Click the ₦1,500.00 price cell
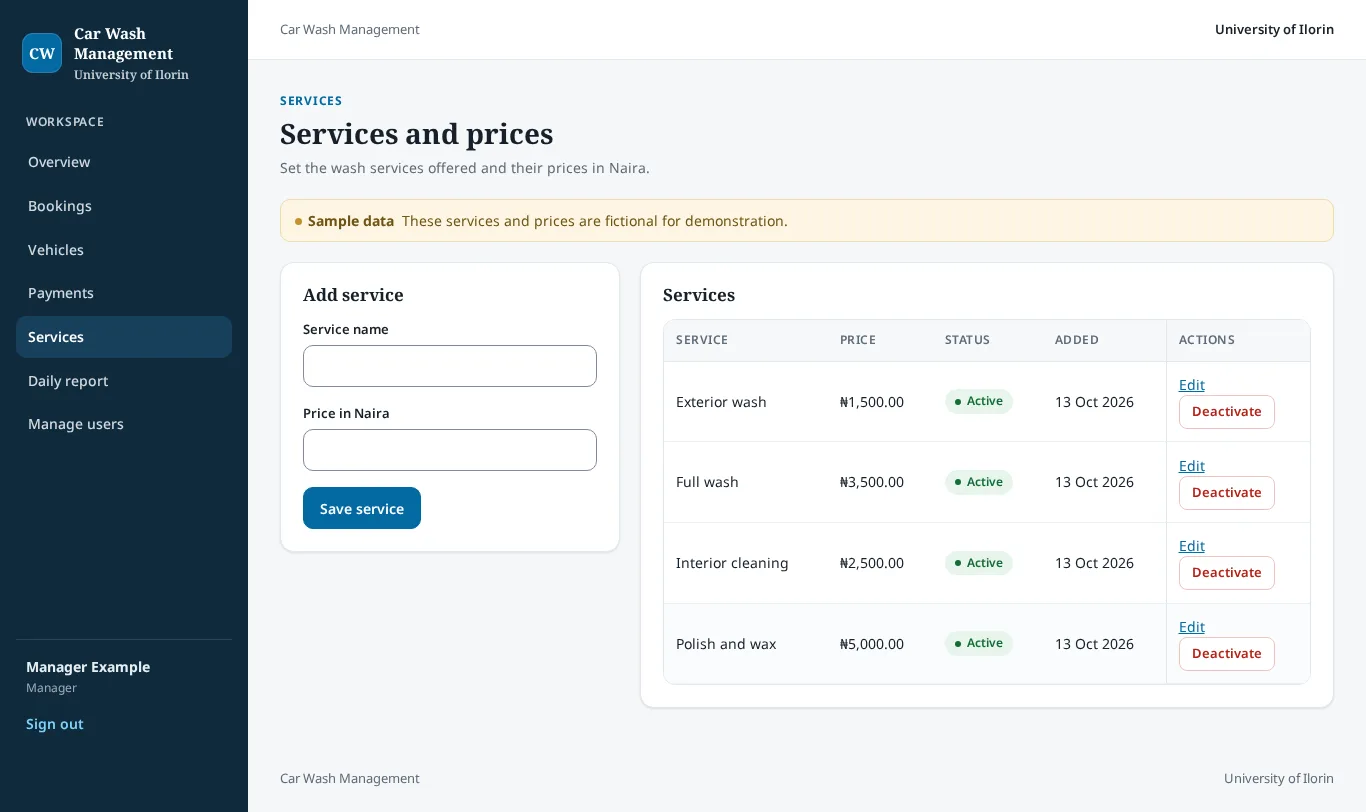 pos(872,402)
